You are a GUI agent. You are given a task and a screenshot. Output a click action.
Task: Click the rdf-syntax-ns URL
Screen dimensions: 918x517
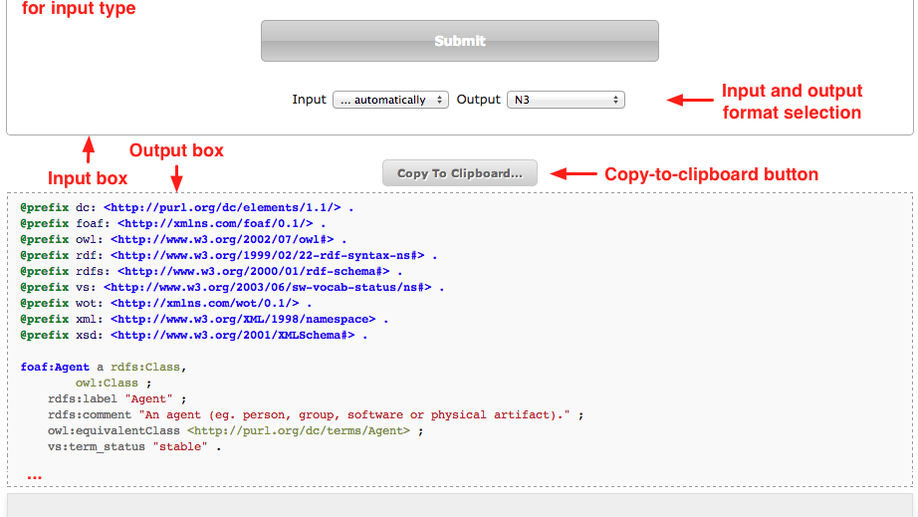coord(267,255)
